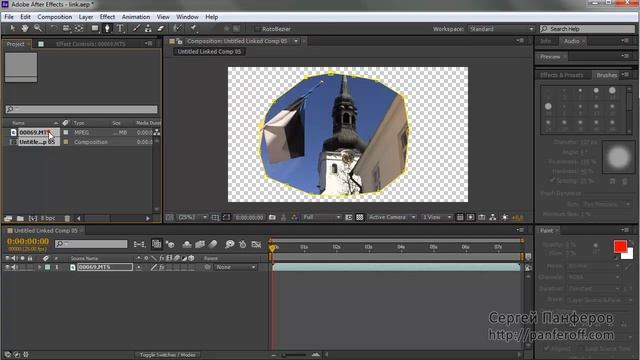
Task: Toggle video visibility eye for 00069.MTS layer
Action: coord(7,267)
